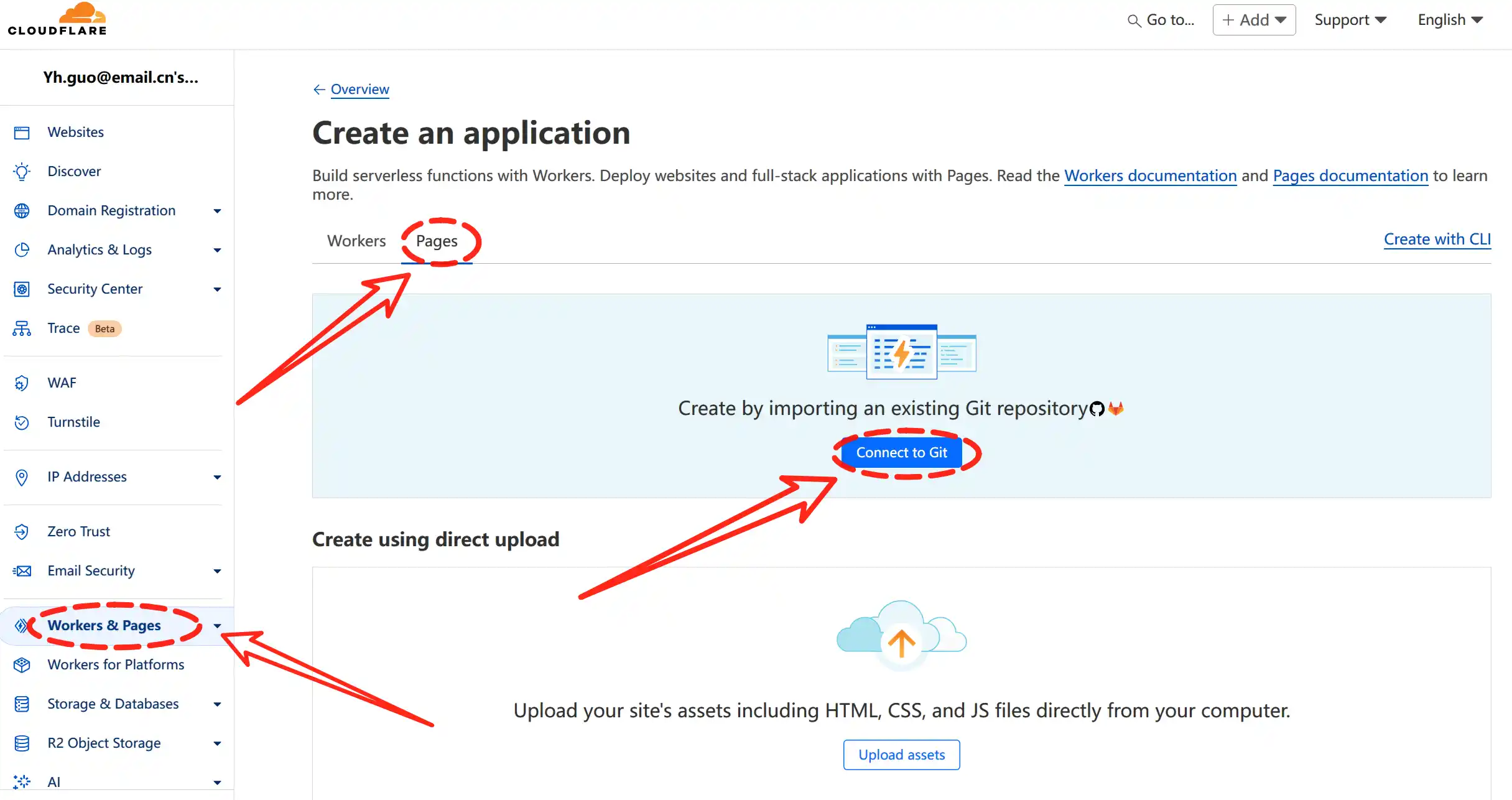
Task: Open Workers for Platforms via its icon
Action: tap(22, 665)
